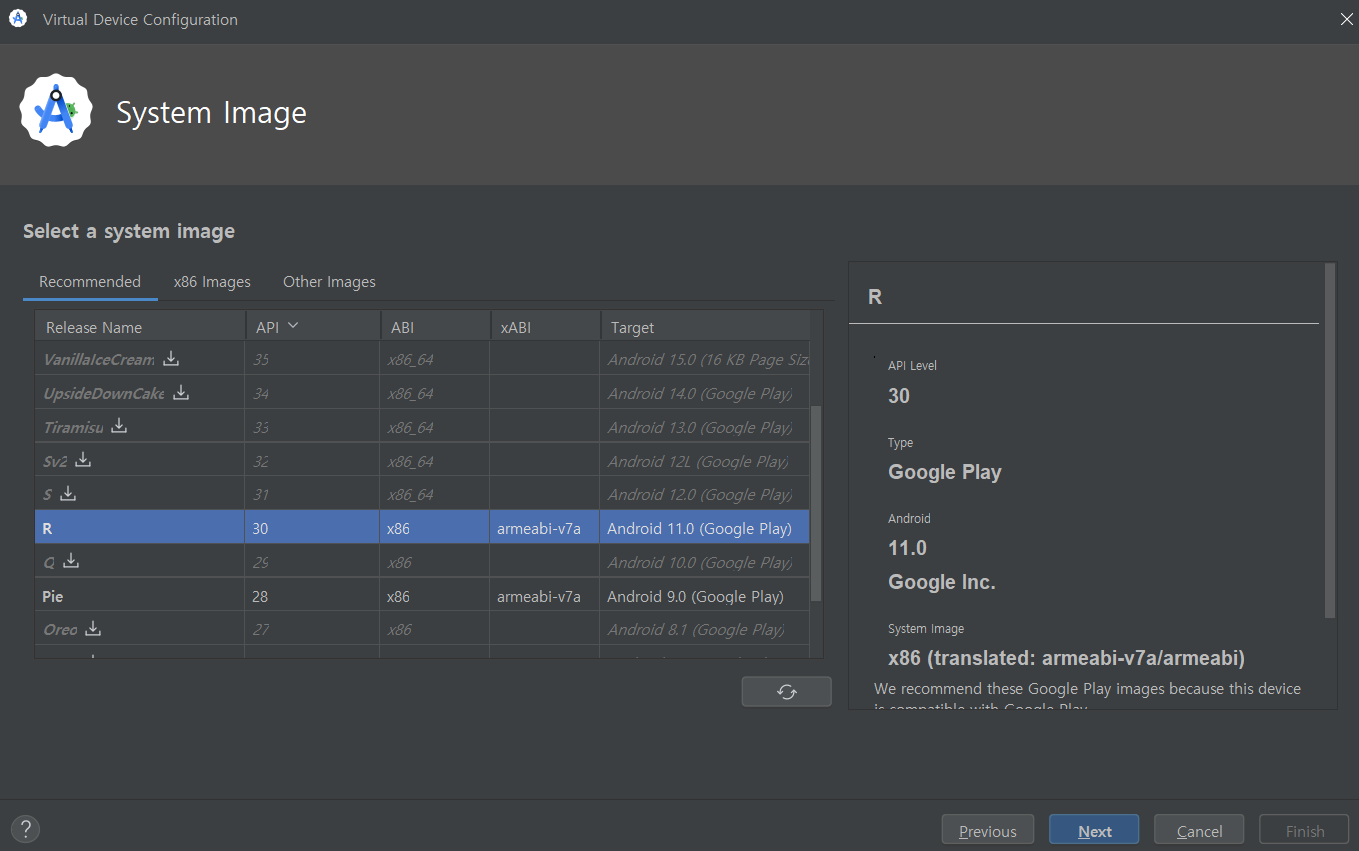Click the disabled Finish button
The height and width of the screenshot is (851, 1359).
point(1304,831)
